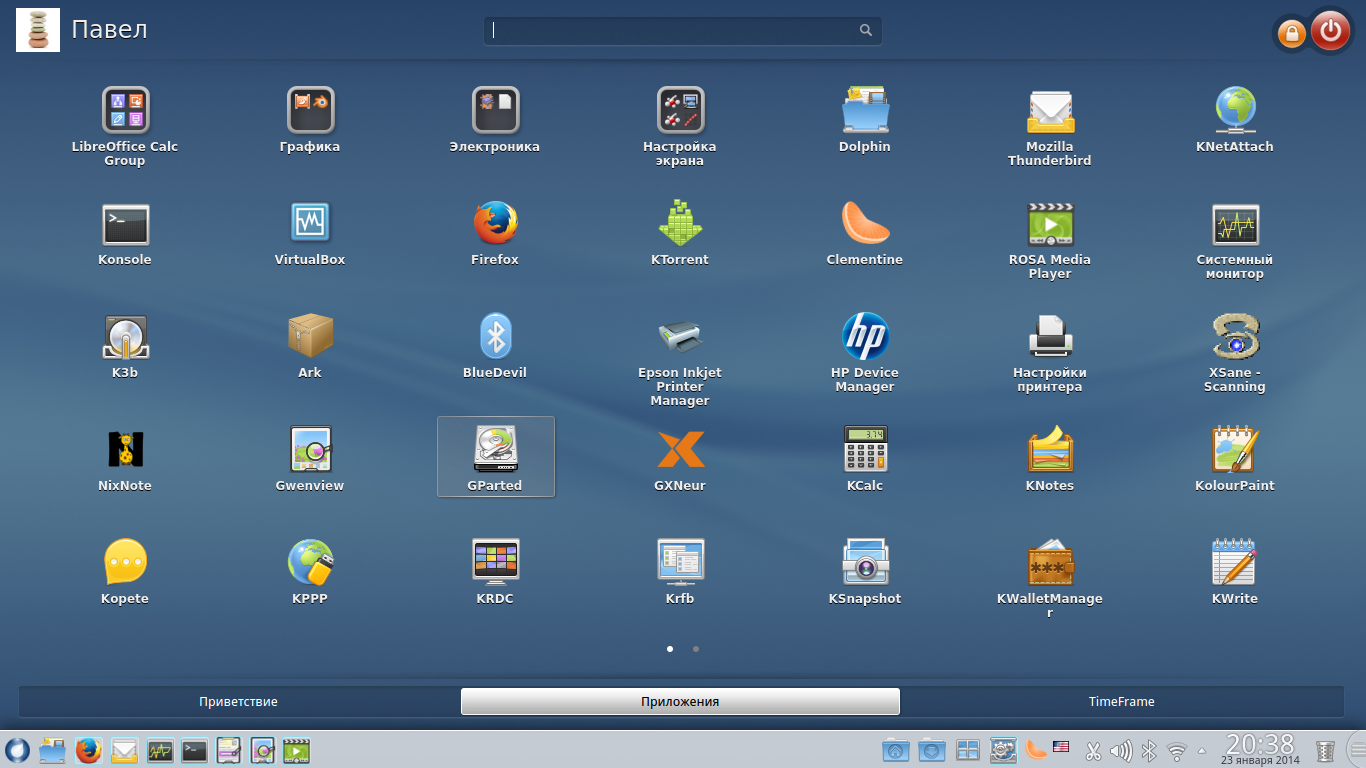The image size is (1366, 768).
Task: Open ROSA Media Player from the taskbar
Action: [x=297, y=750]
